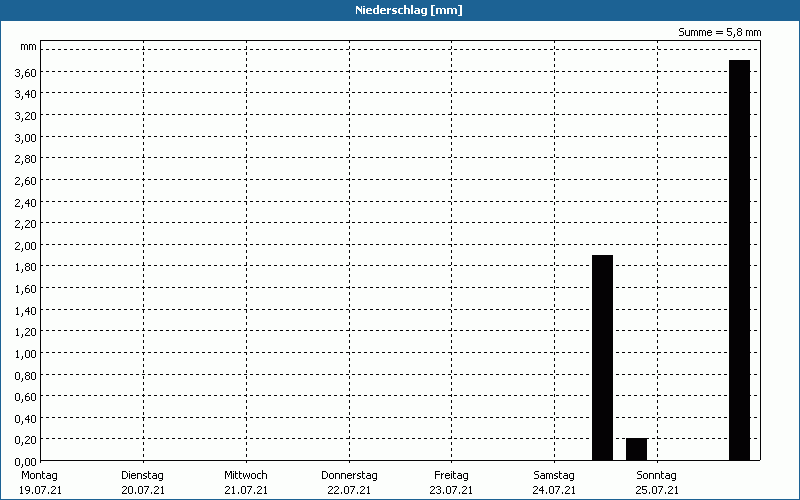Click the '1,00' y-axis value
The image size is (800, 500).
click(x=26, y=354)
